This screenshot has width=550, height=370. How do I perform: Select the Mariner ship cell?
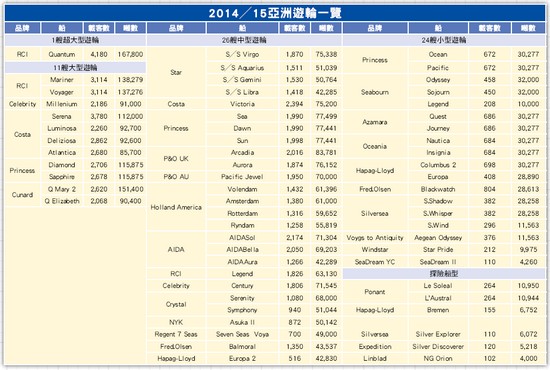(62, 80)
